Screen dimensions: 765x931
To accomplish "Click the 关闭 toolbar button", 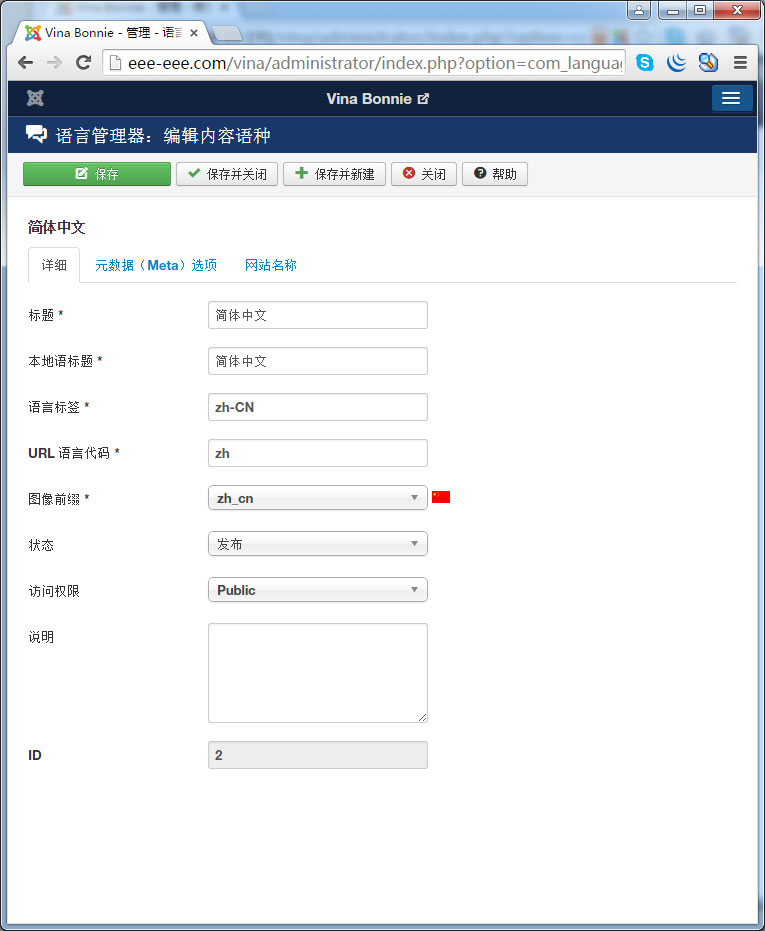I will pos(423,174).
